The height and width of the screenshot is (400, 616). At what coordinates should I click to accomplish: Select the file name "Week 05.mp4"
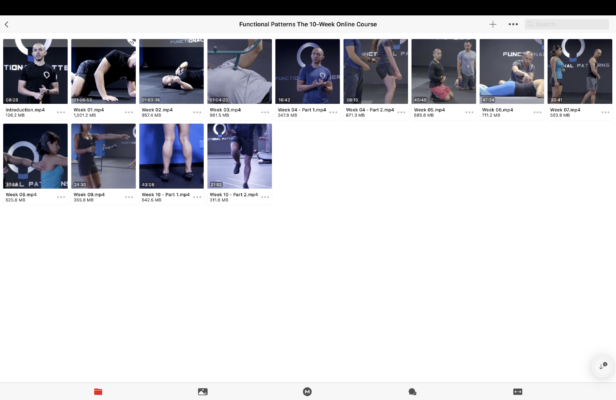[x=429, y=110]
